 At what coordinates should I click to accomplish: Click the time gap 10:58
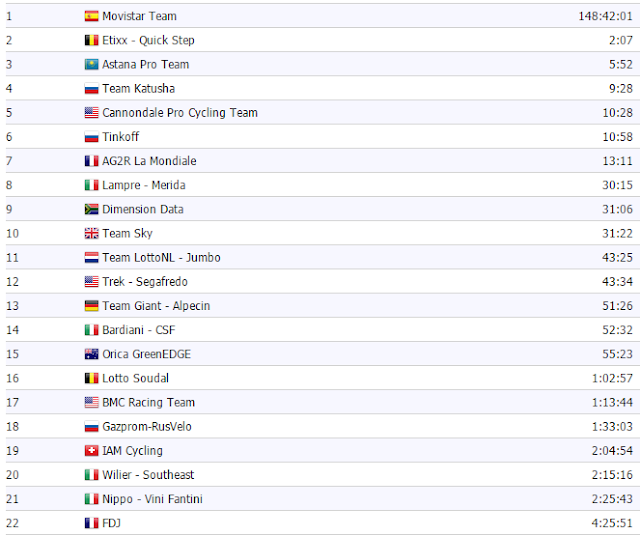(x=618, y=137)
